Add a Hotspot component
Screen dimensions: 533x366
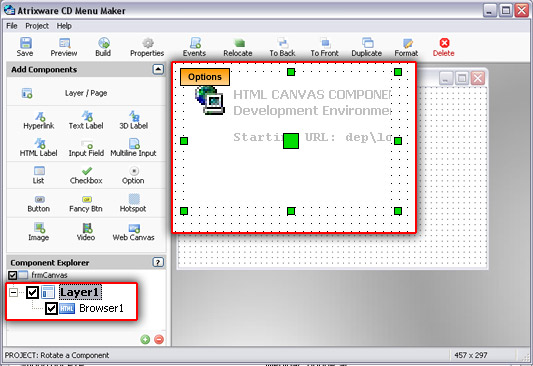point(133,204)
